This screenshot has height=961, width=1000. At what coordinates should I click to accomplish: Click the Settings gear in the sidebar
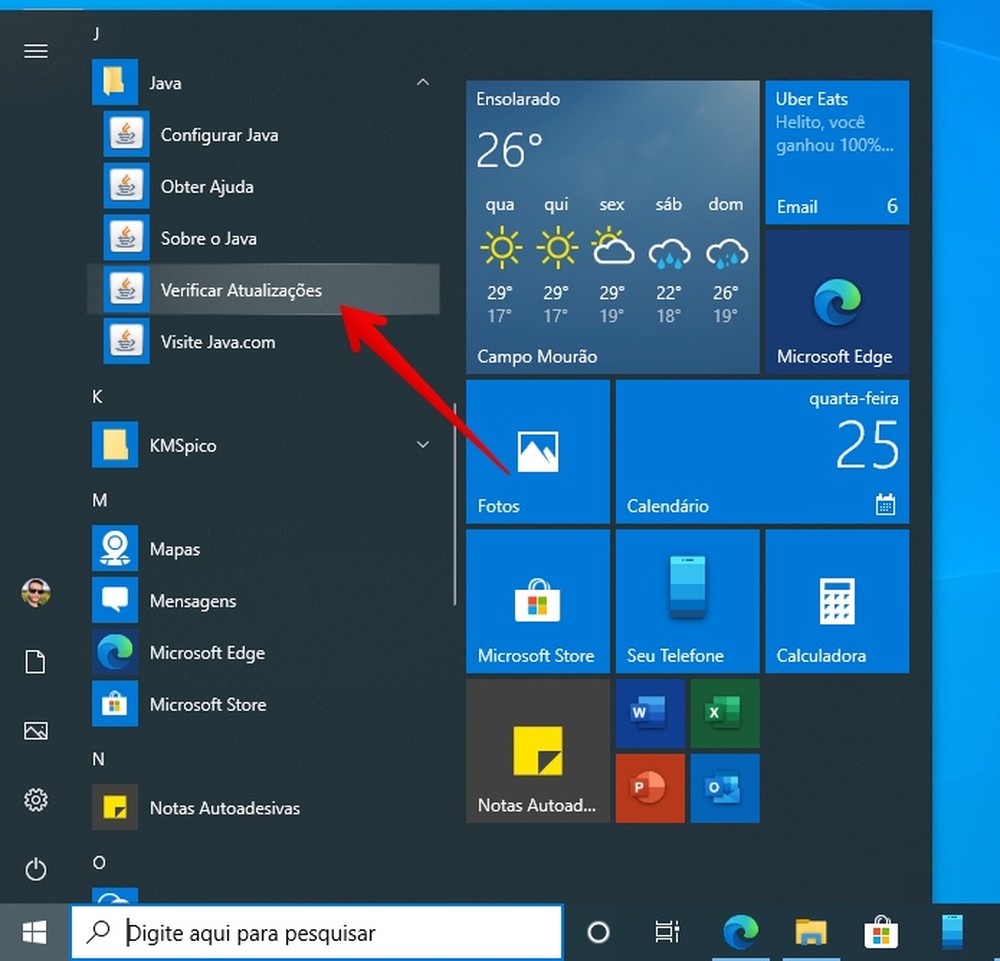coord(35,800)
